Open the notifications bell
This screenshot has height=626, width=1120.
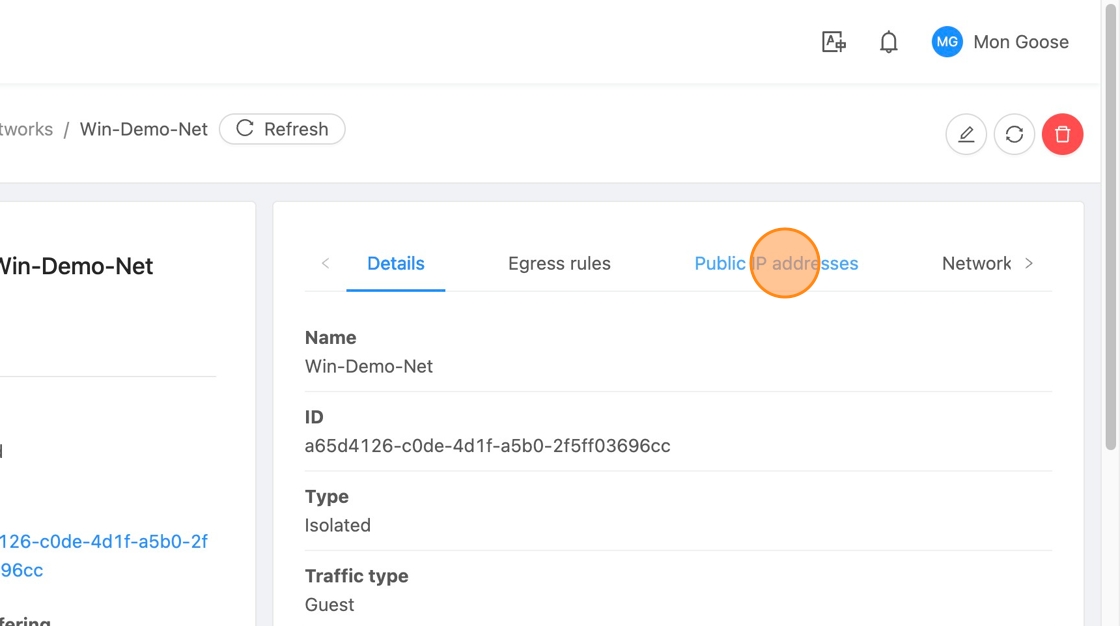(888, 42)
